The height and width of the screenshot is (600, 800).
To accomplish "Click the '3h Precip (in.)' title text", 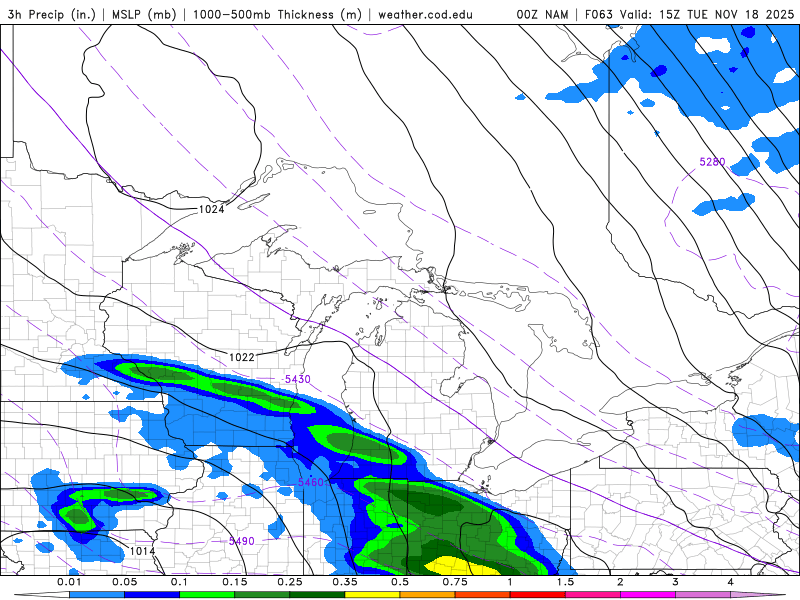I will [52, 15].
